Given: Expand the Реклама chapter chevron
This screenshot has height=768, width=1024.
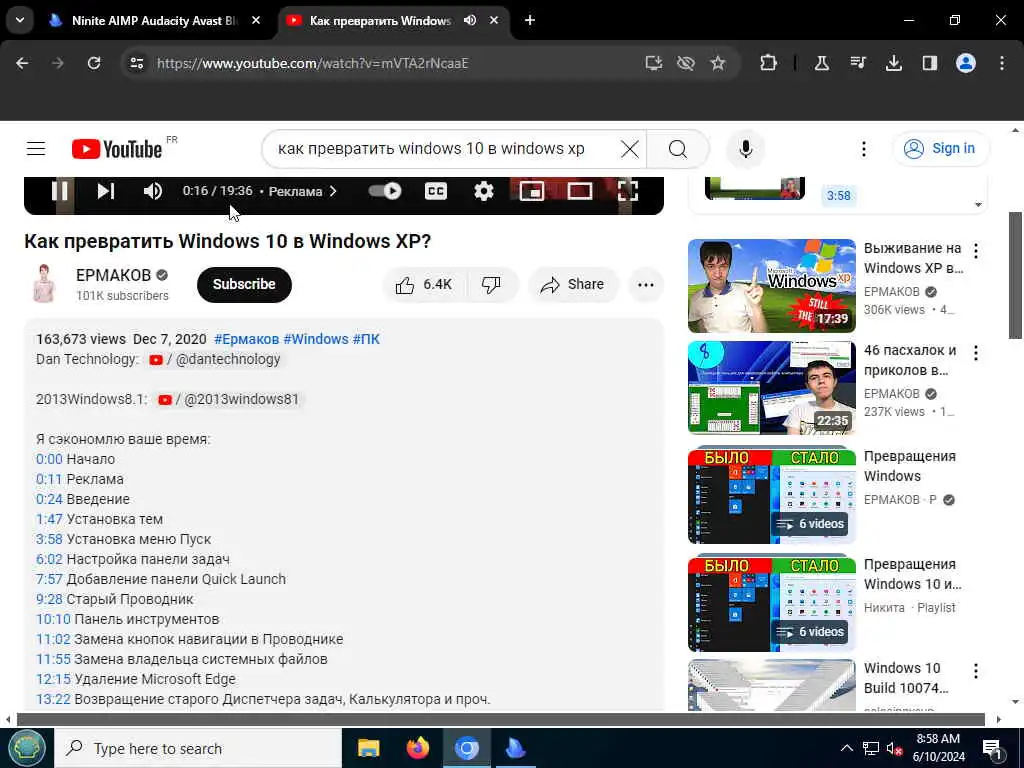Looking at the screenshot, I should pos(333,191).
